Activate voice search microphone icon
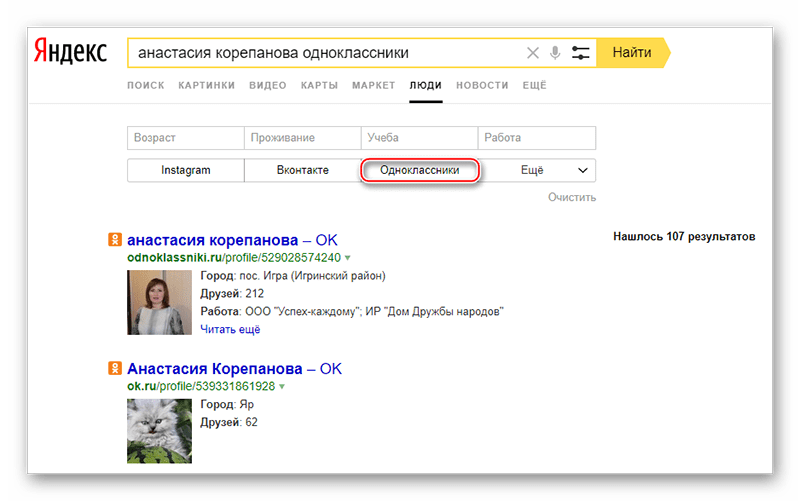Image resolution: width=800 pixels, height=501 pixels. 555,53
